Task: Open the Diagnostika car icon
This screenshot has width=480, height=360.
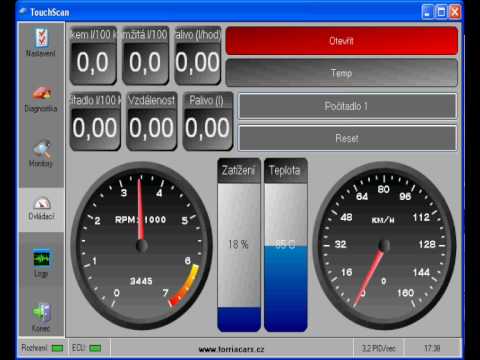Action: 41,93
